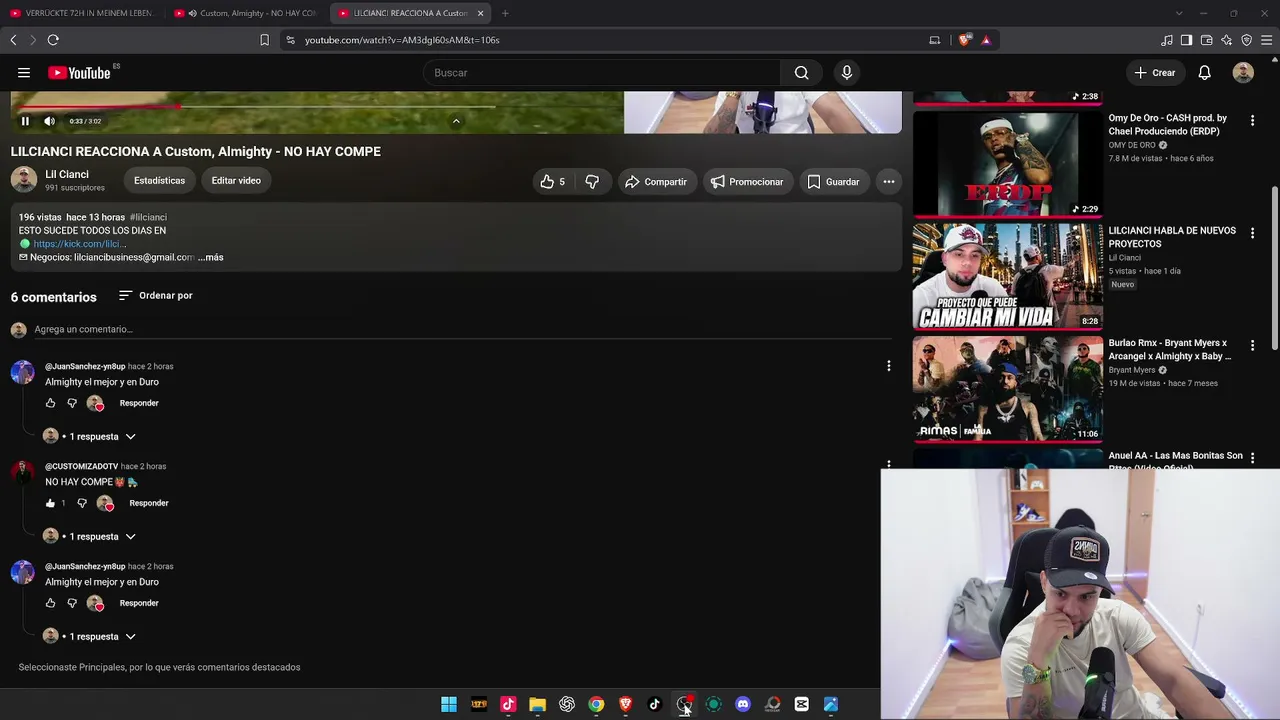Open the YouTube hamburger guide menu
The width and height of the screenshot is (1280, 720).
click(x=24, y=73)
